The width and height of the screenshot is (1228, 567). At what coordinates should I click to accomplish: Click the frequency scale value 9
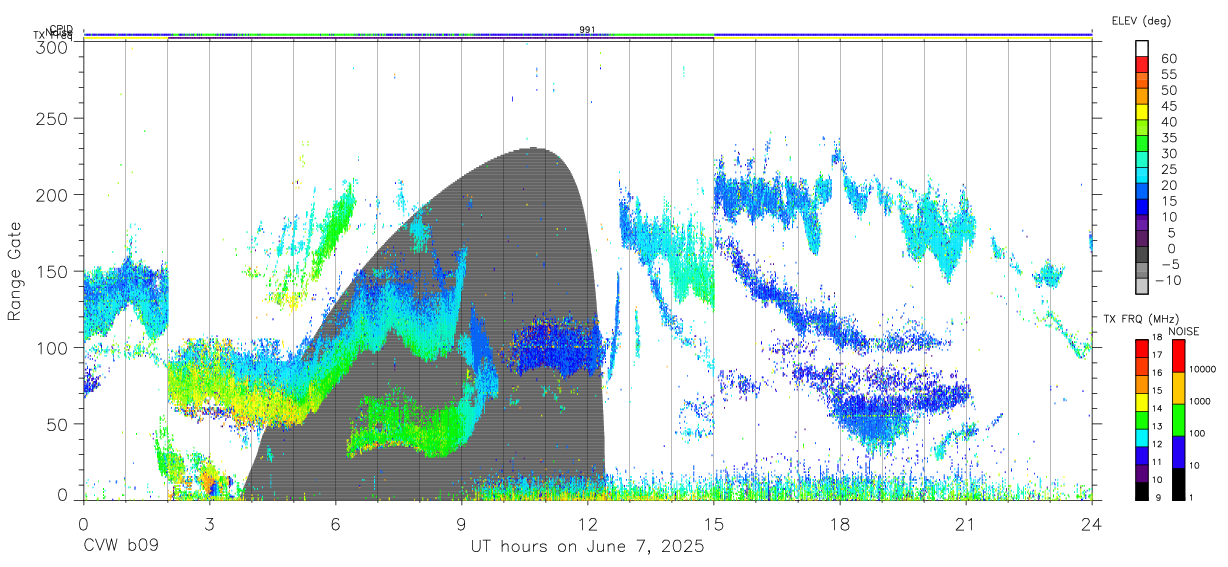(1158, 497)
